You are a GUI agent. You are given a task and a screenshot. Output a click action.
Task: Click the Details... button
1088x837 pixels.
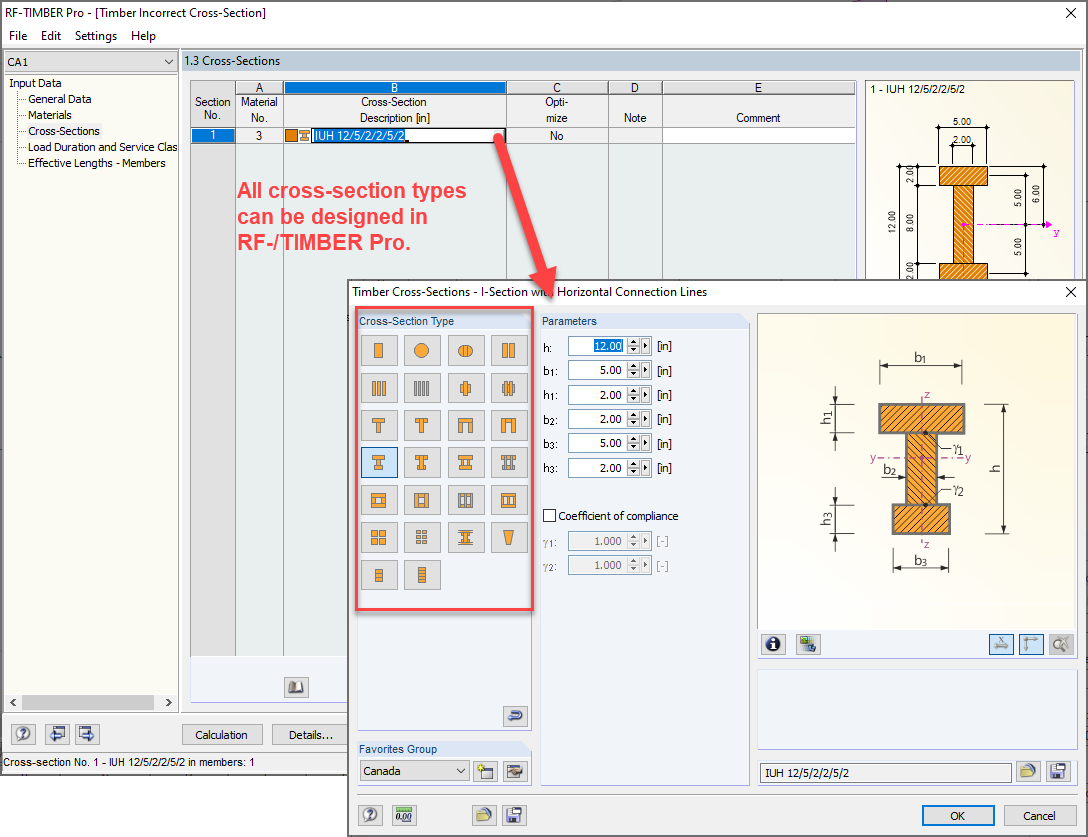(x=311, y=734)
